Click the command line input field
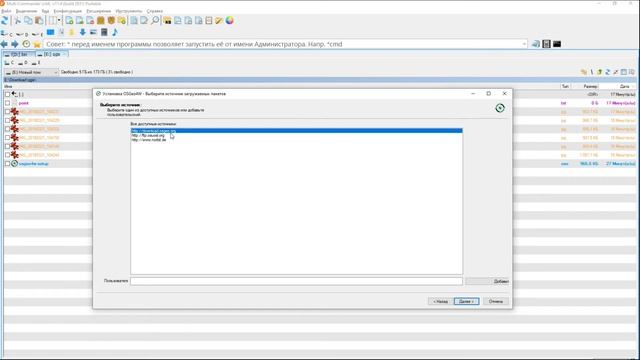 click(x=286, y=44)
